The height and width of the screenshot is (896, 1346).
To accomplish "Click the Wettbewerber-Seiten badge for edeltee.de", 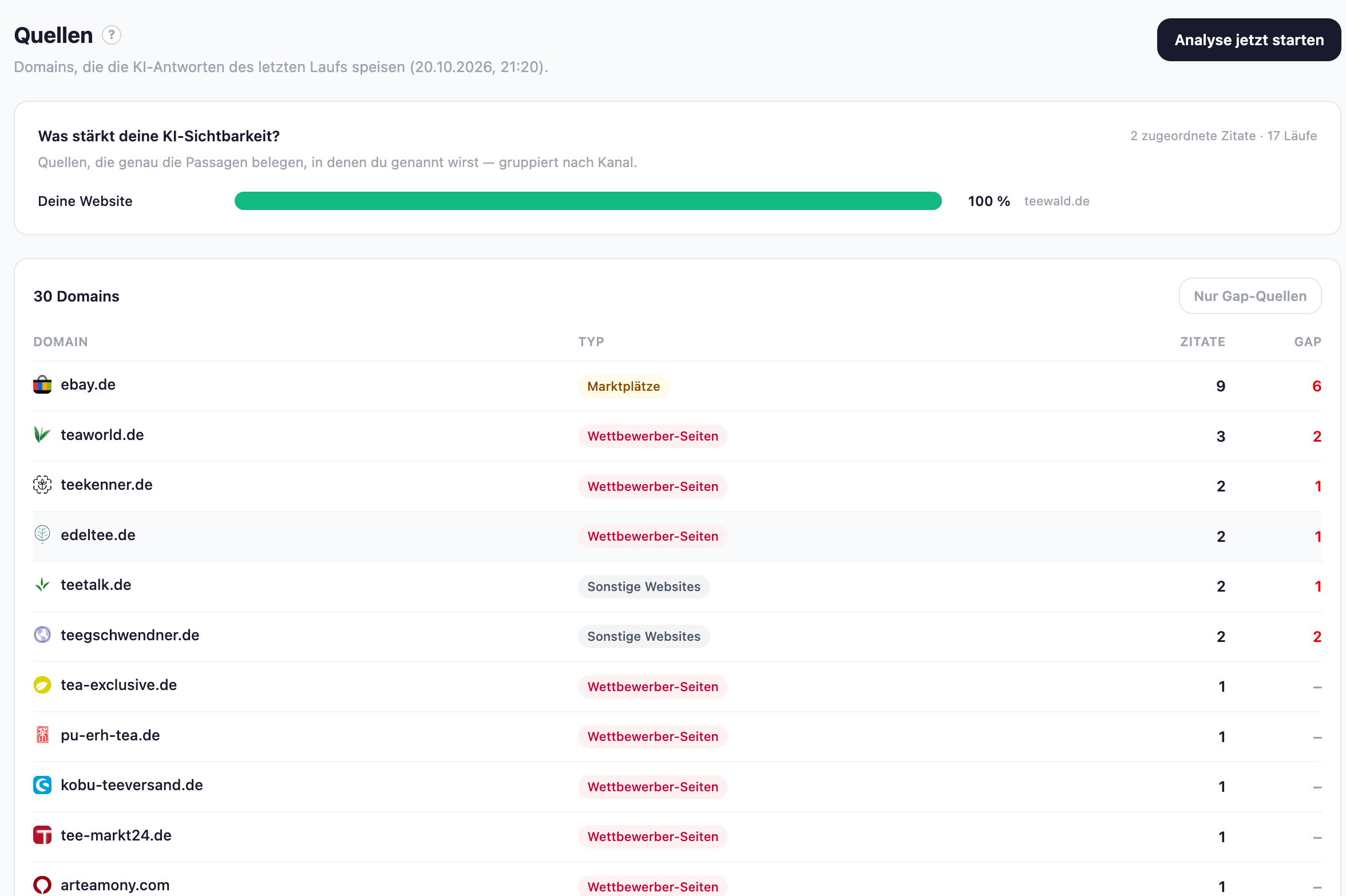I will [652, 536].
